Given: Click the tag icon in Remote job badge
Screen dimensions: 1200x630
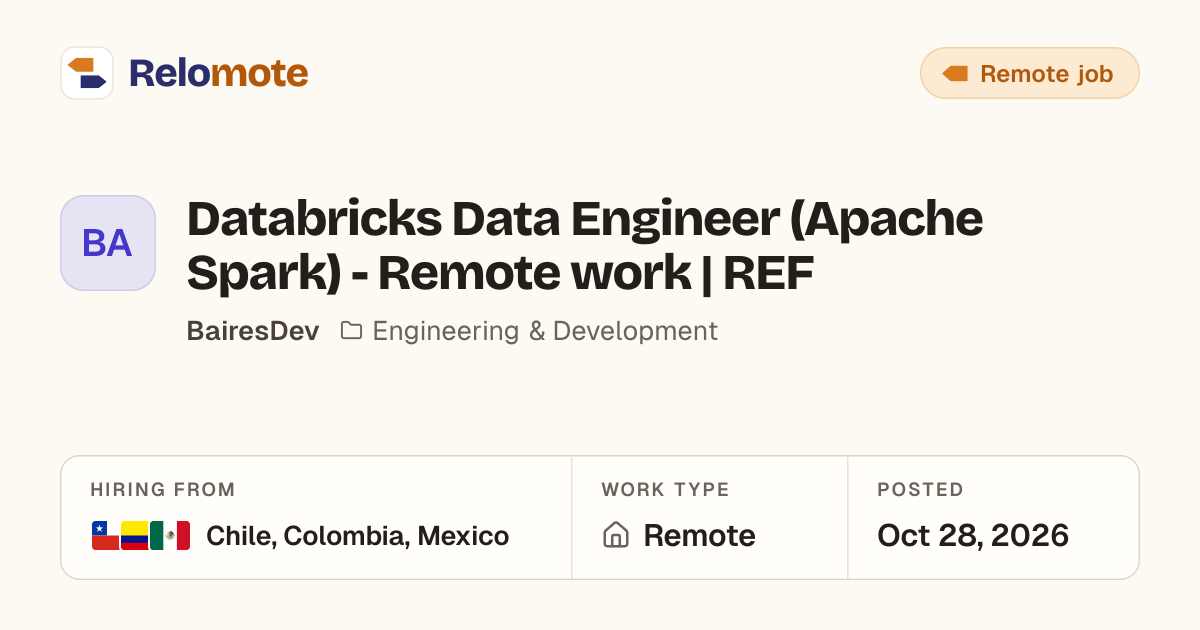Looking at the screenshot, I should click(955, 74).
